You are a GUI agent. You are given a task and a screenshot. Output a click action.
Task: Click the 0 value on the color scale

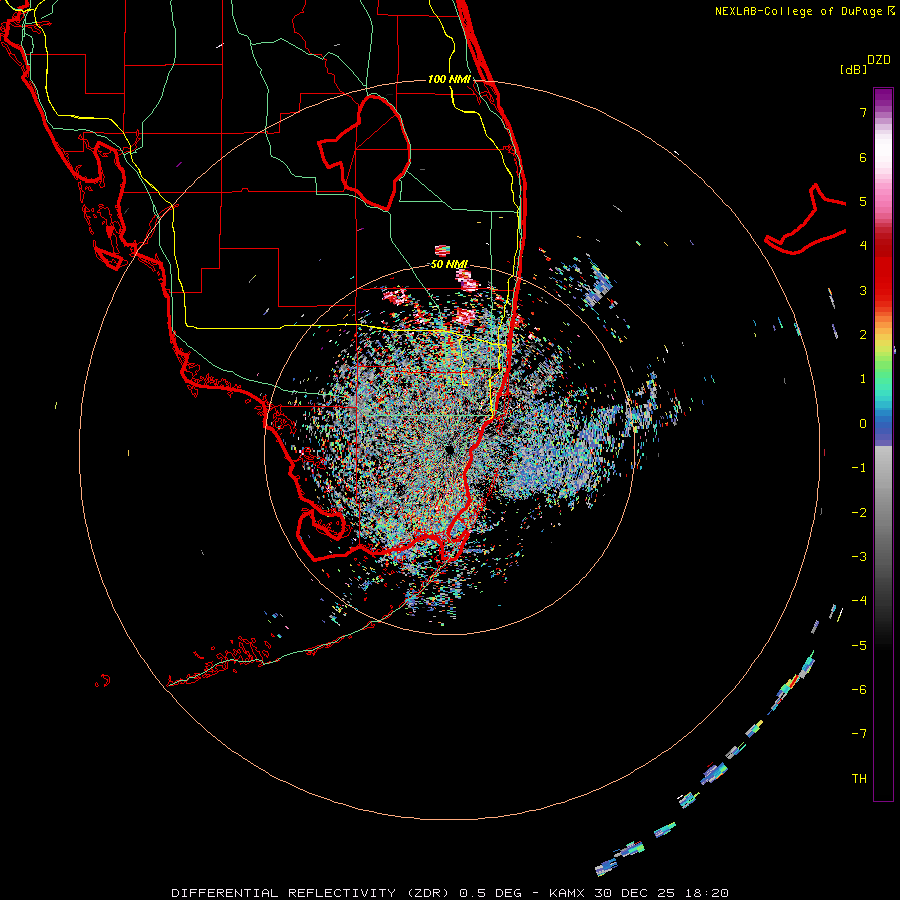863,424
